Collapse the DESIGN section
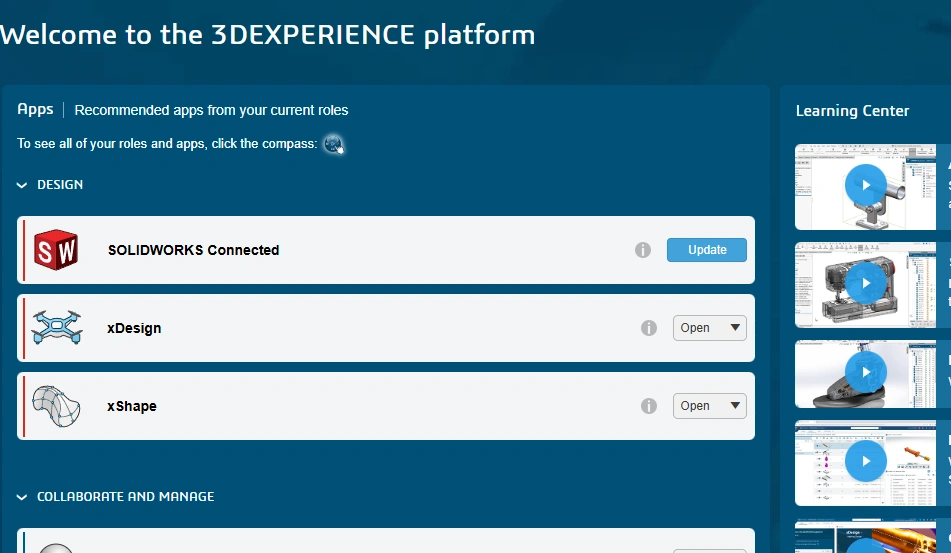951x553 pixels. (22, 185)
